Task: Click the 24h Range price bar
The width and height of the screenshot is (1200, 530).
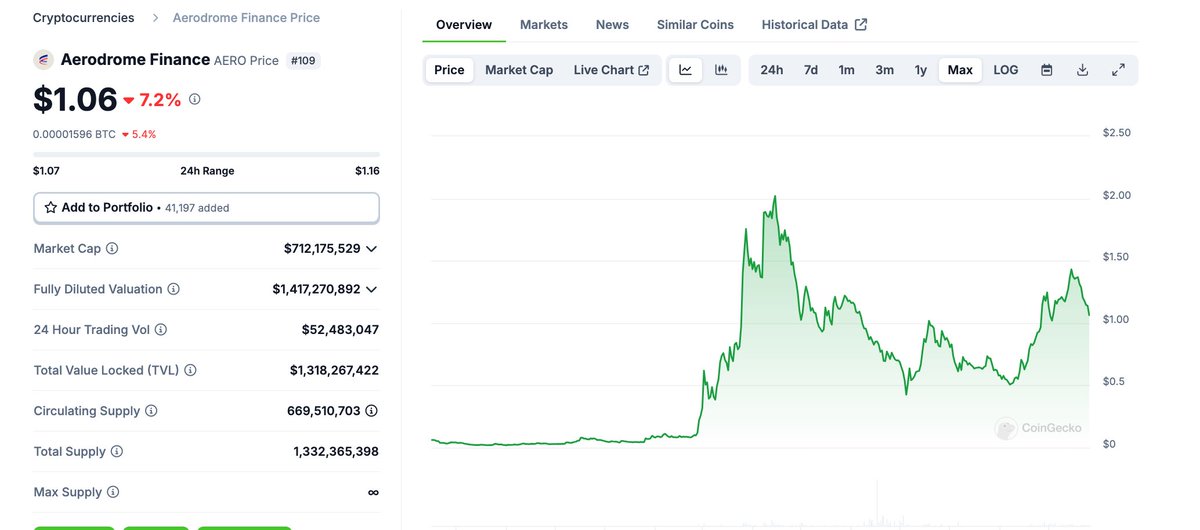Action: [206, 154]
